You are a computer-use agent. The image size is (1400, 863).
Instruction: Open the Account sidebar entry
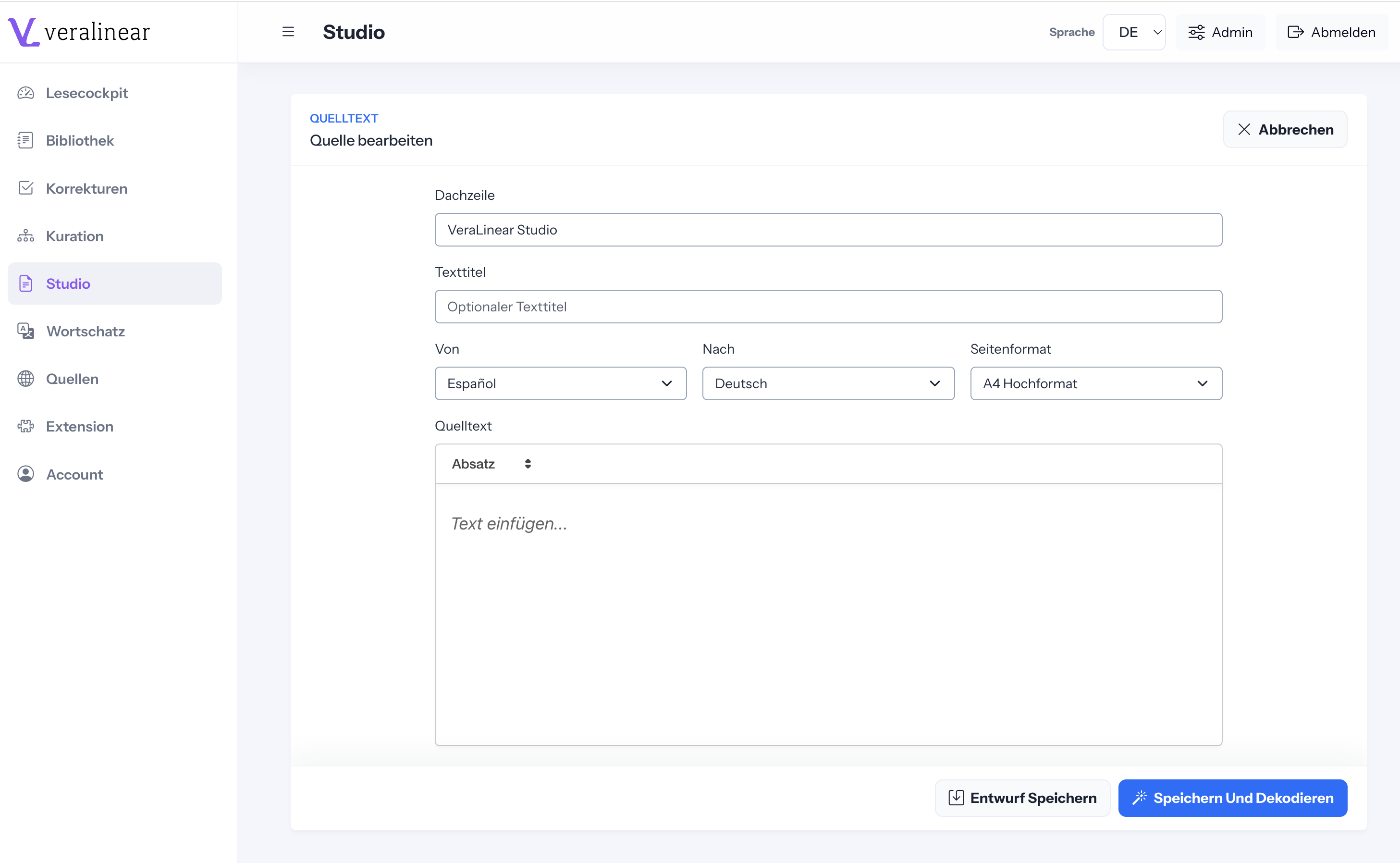[x=114, y=474]
